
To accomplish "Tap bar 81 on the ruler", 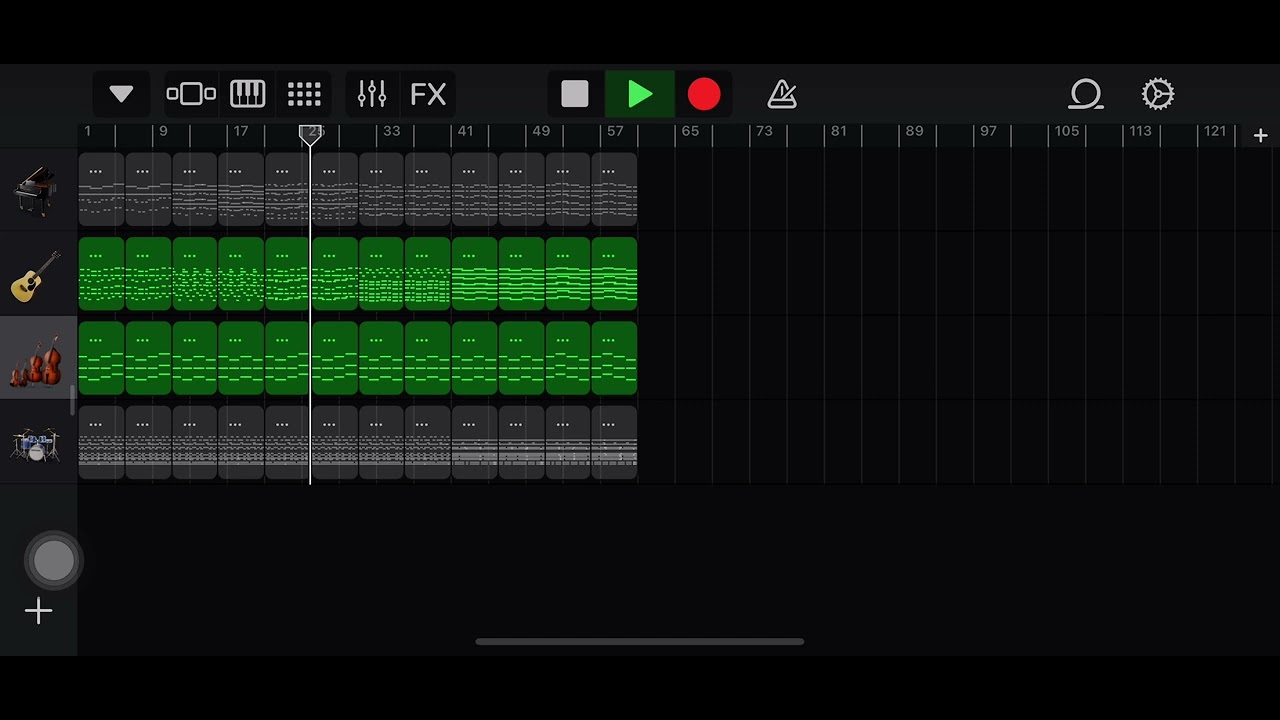I will [838, 132].
